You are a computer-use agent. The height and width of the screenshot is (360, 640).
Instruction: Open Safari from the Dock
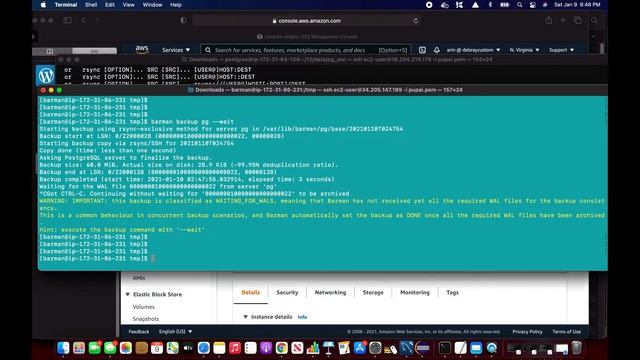204,348
